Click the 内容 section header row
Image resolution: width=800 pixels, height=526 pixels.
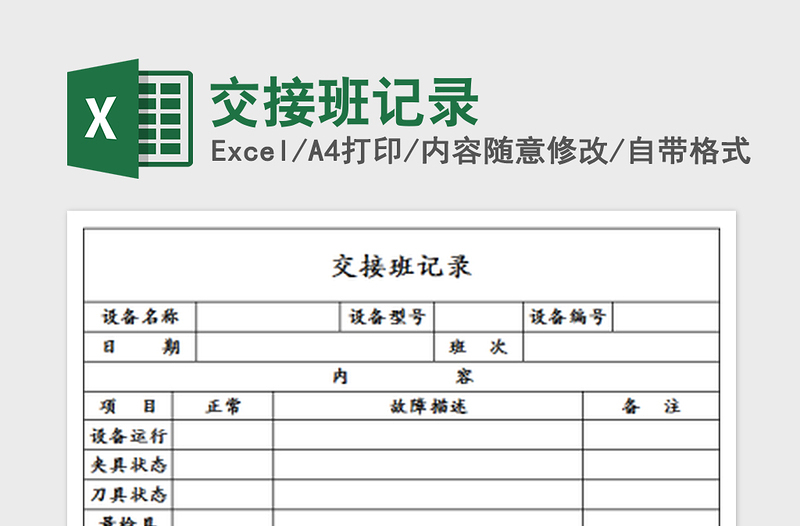click(402, 377)
